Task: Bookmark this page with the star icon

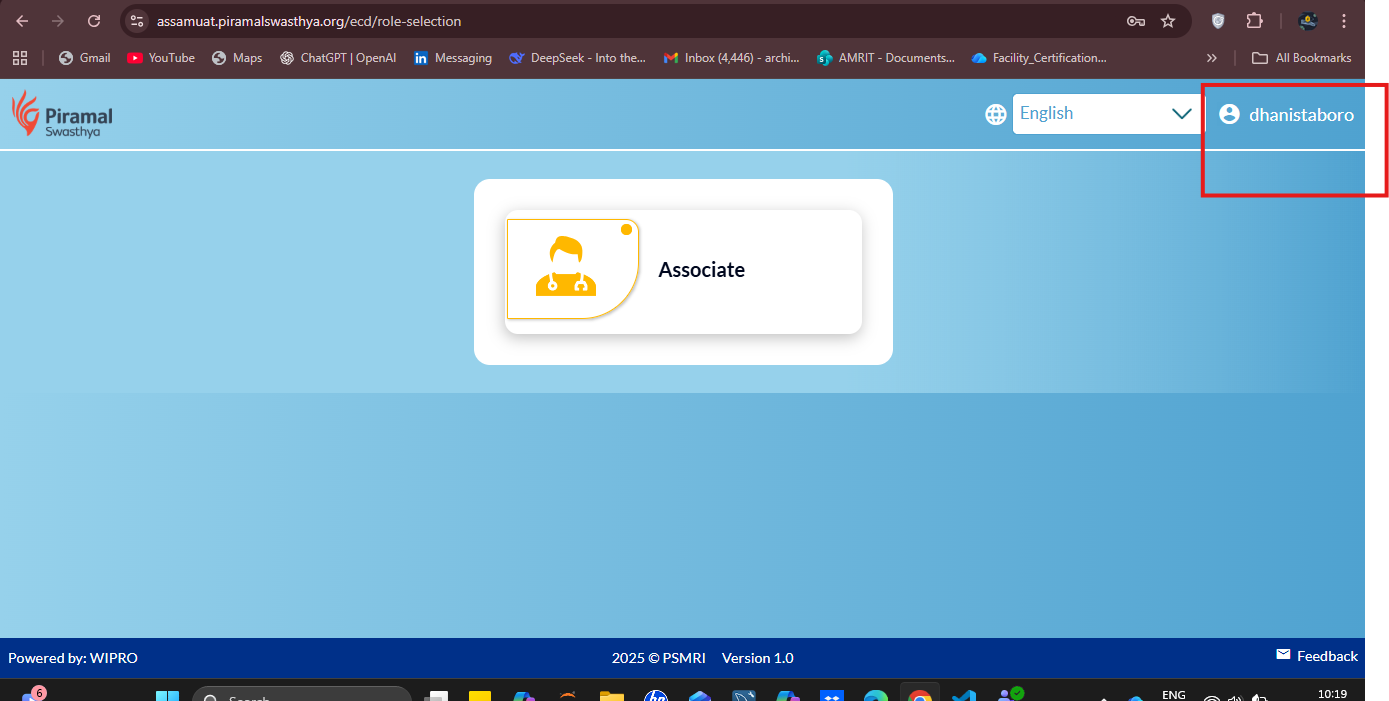Action: pyautogui.click(x=1167, y=21)
